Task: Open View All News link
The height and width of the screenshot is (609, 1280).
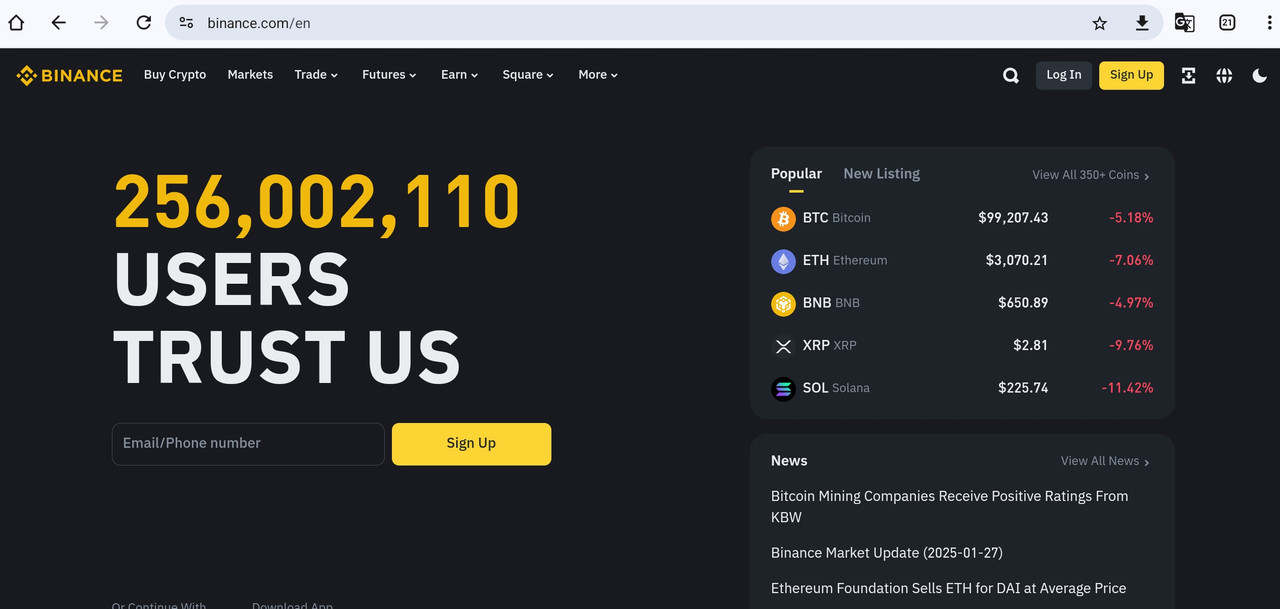Action: click(x=1105, y=461)
